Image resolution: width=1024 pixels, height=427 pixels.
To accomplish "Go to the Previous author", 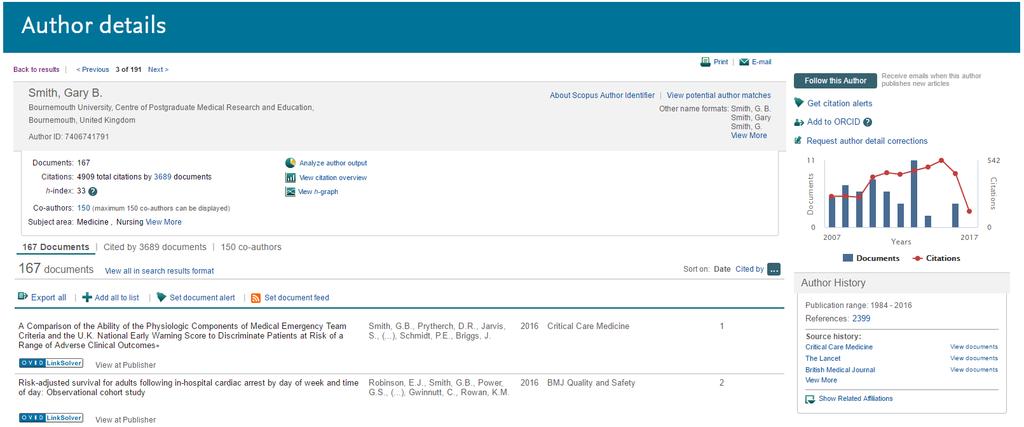I will [x=93, y=69].
